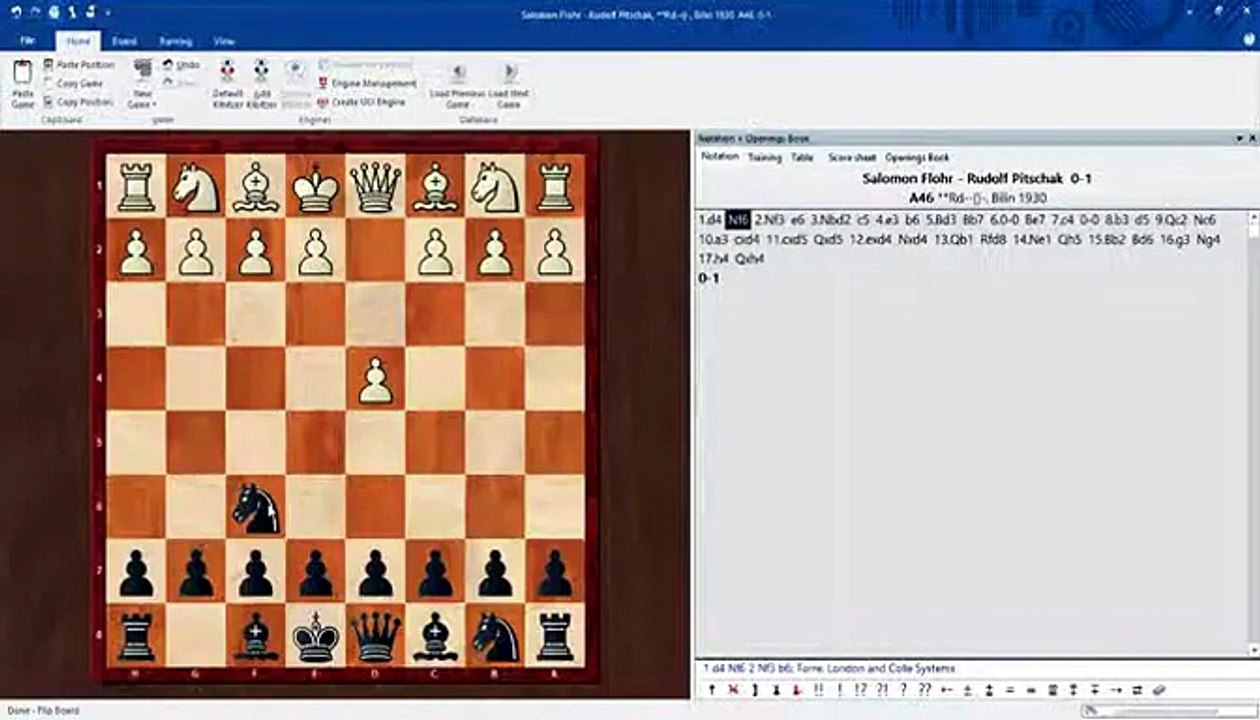Click the black queen on the board
1260x720 pixels.
click(375, 636)
